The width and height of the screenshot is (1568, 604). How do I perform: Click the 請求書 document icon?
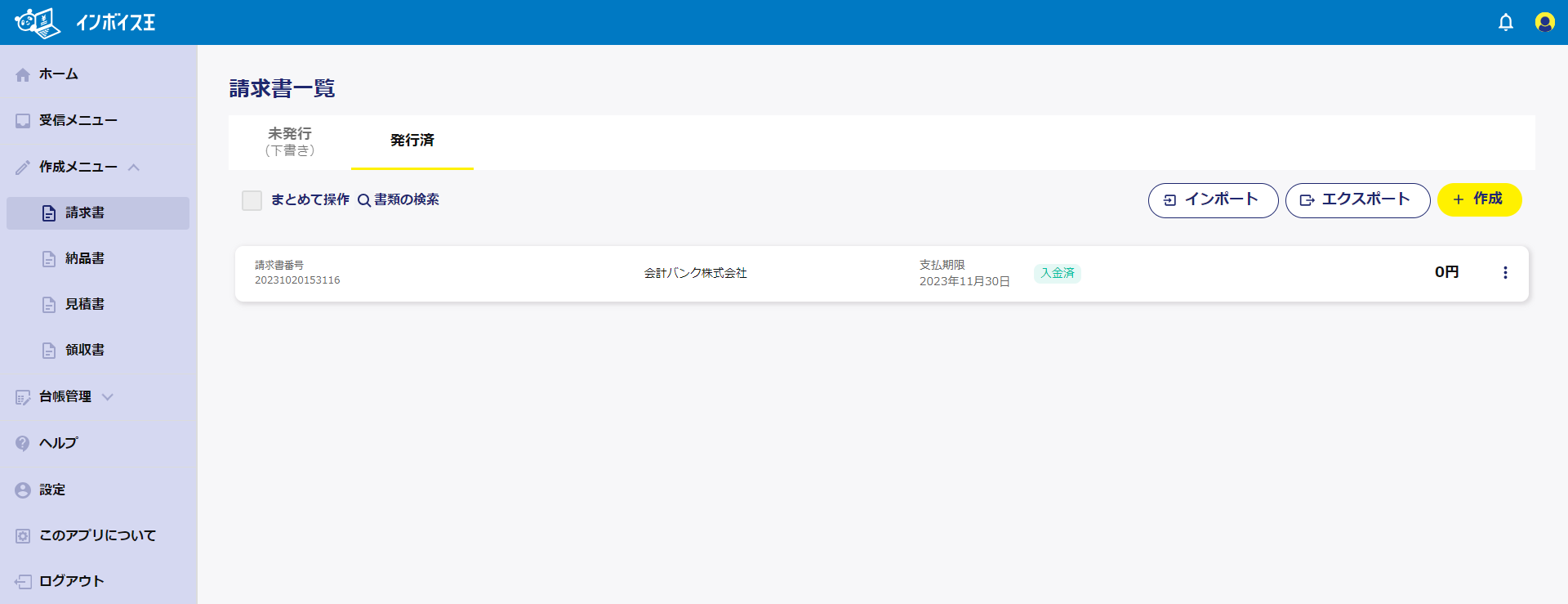coord(49,213)
